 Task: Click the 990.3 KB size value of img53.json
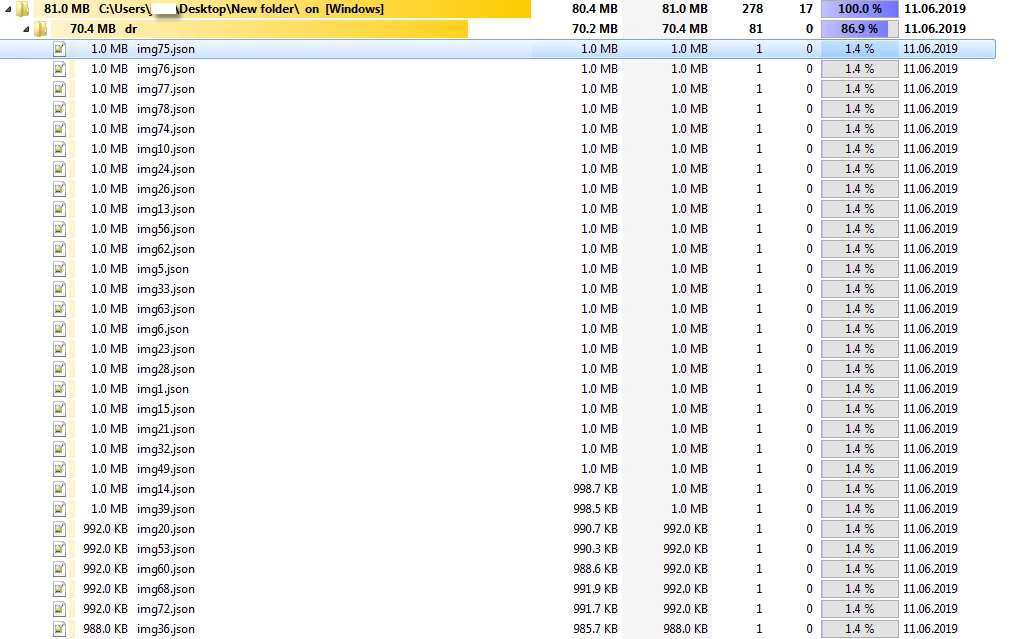(x=595, y=549)
